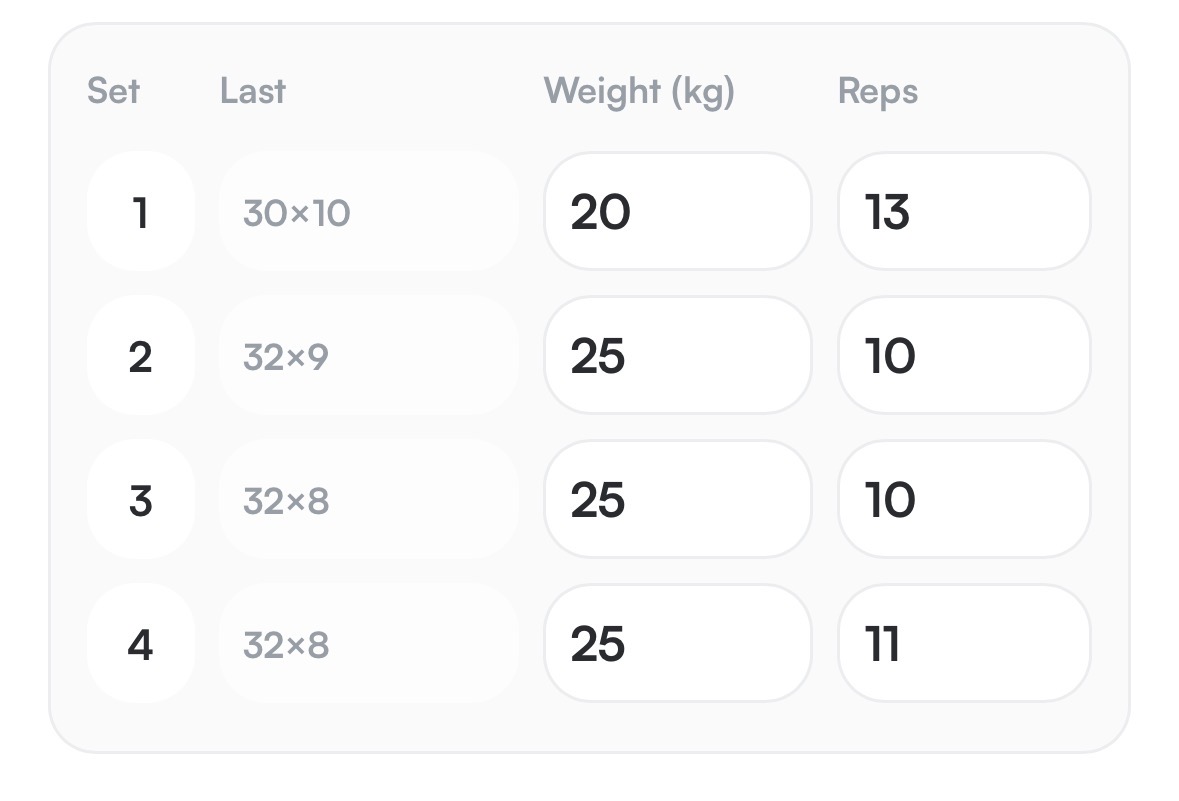Click the Weight (kg) column header
The image size is (1179, 801).
(x=638, y=92)
